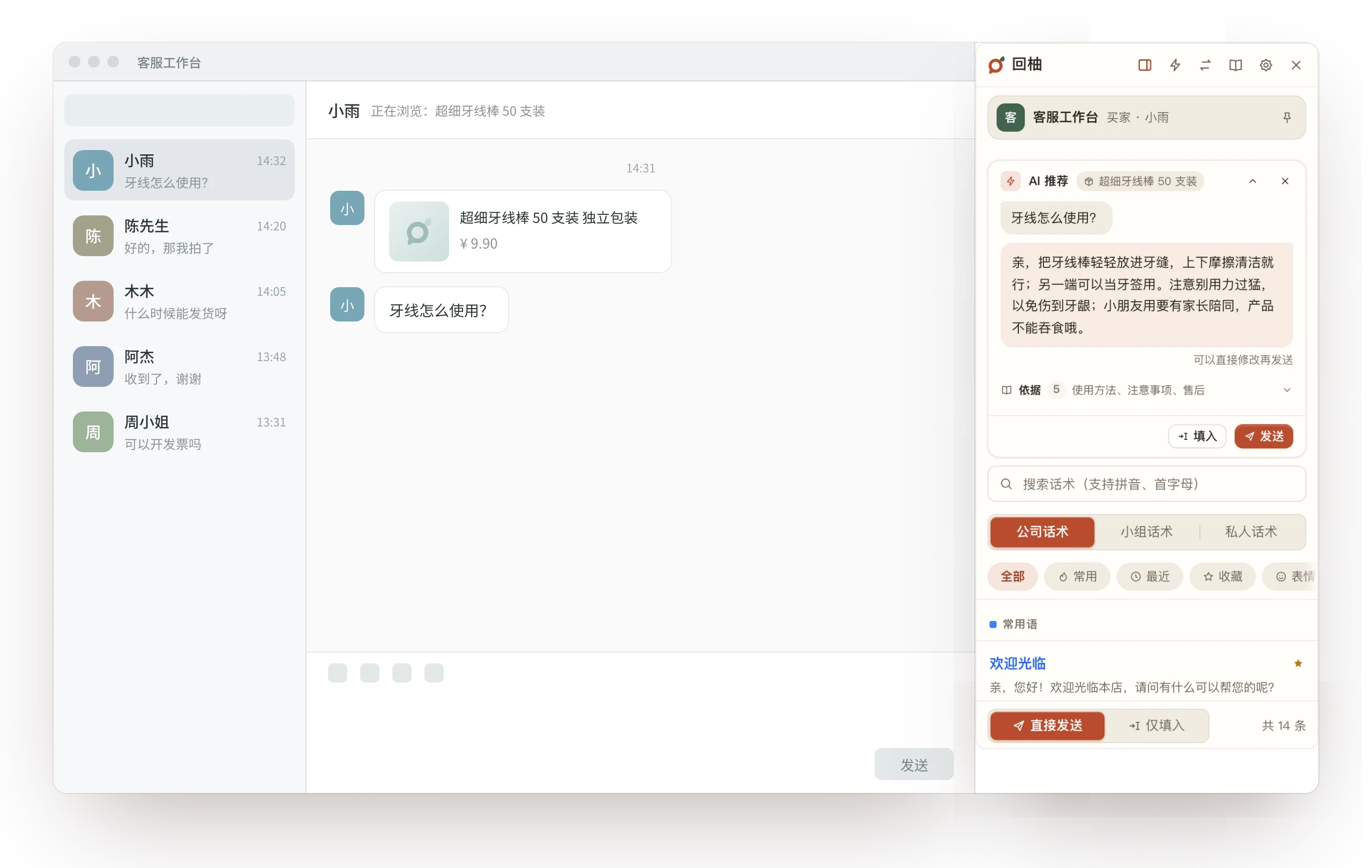Click the AI reply text to edit
The height and width of the screenshot is (868, 1372).
[x=1146, y=295]
